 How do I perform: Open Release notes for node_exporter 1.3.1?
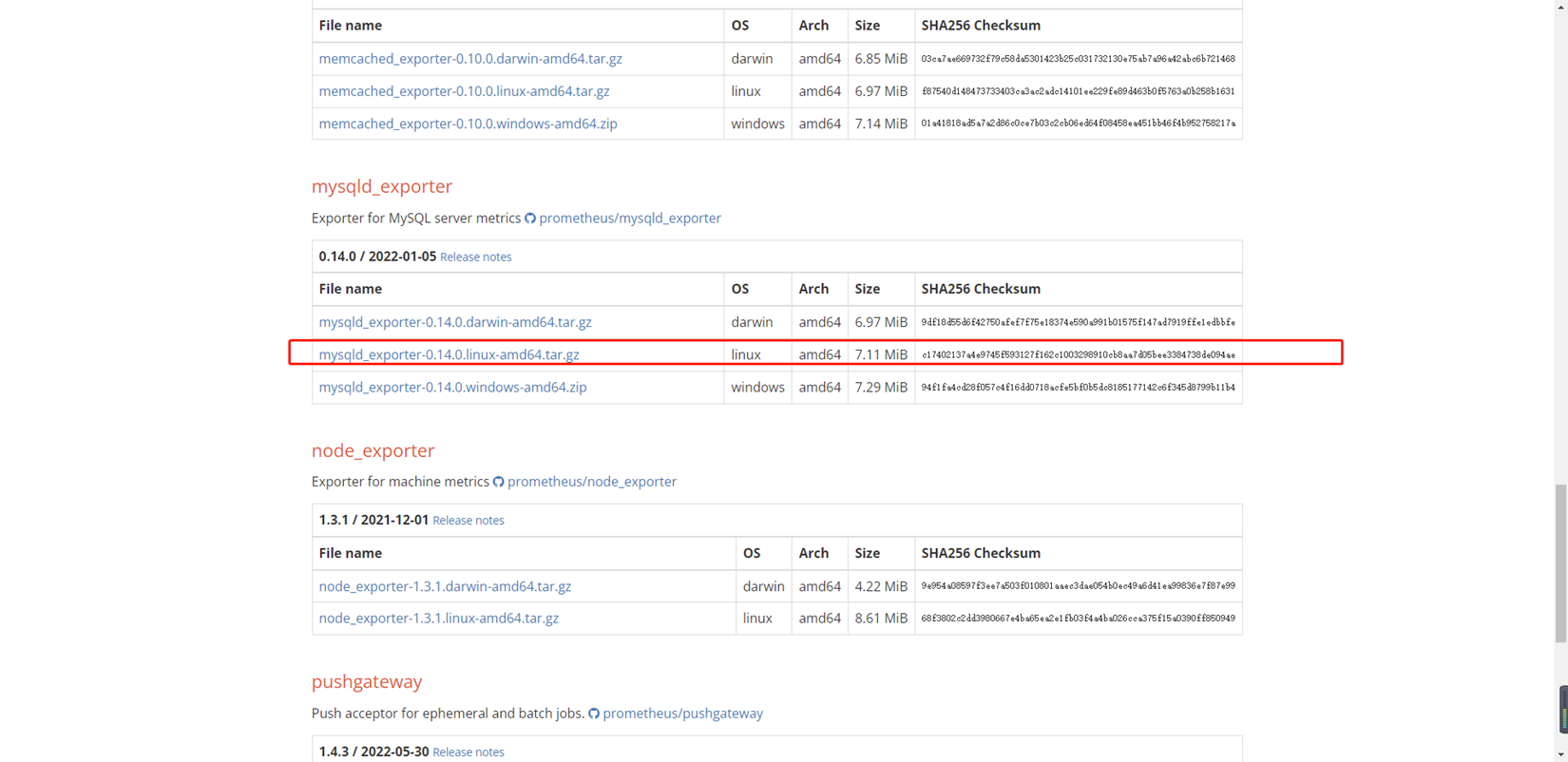468,521
